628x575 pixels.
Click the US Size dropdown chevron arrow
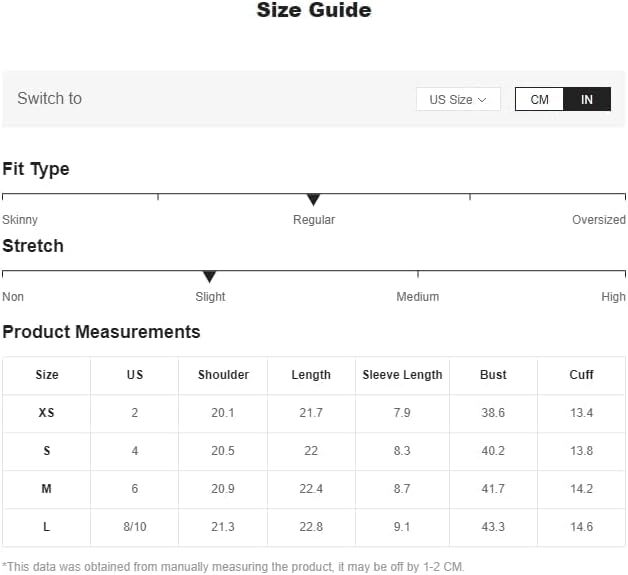pyautogui.click(x=482, y=99)
